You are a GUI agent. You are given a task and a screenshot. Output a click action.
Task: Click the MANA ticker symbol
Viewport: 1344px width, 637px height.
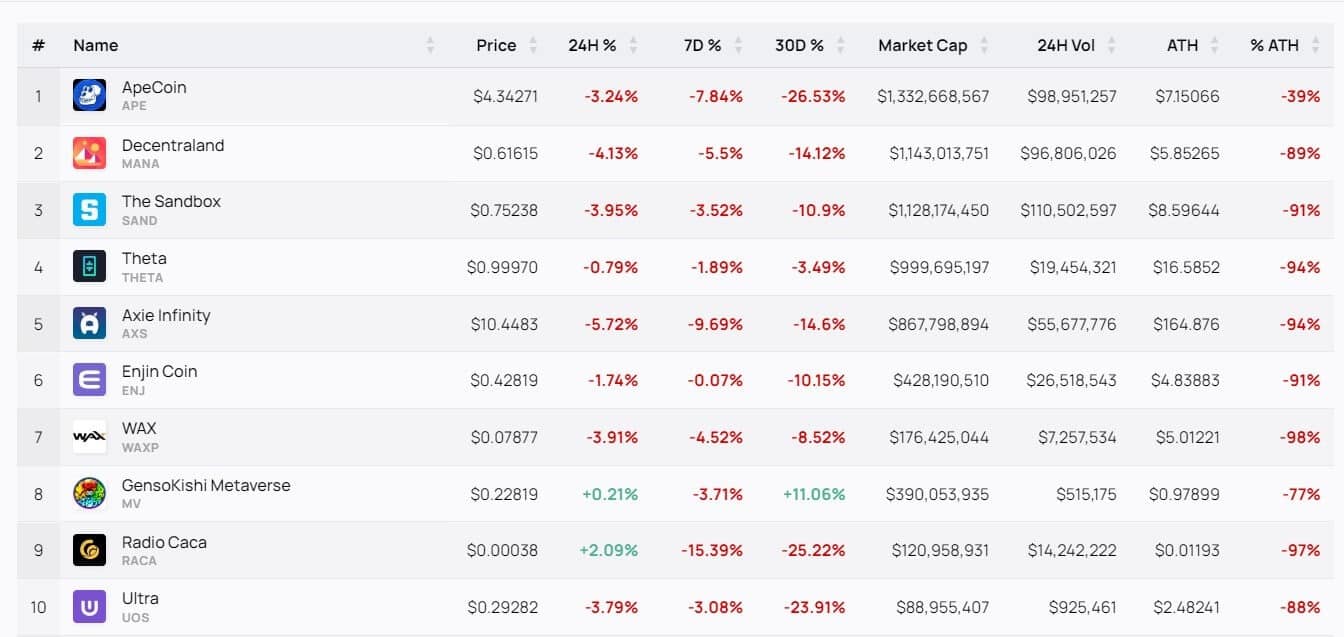coord(140,163)
